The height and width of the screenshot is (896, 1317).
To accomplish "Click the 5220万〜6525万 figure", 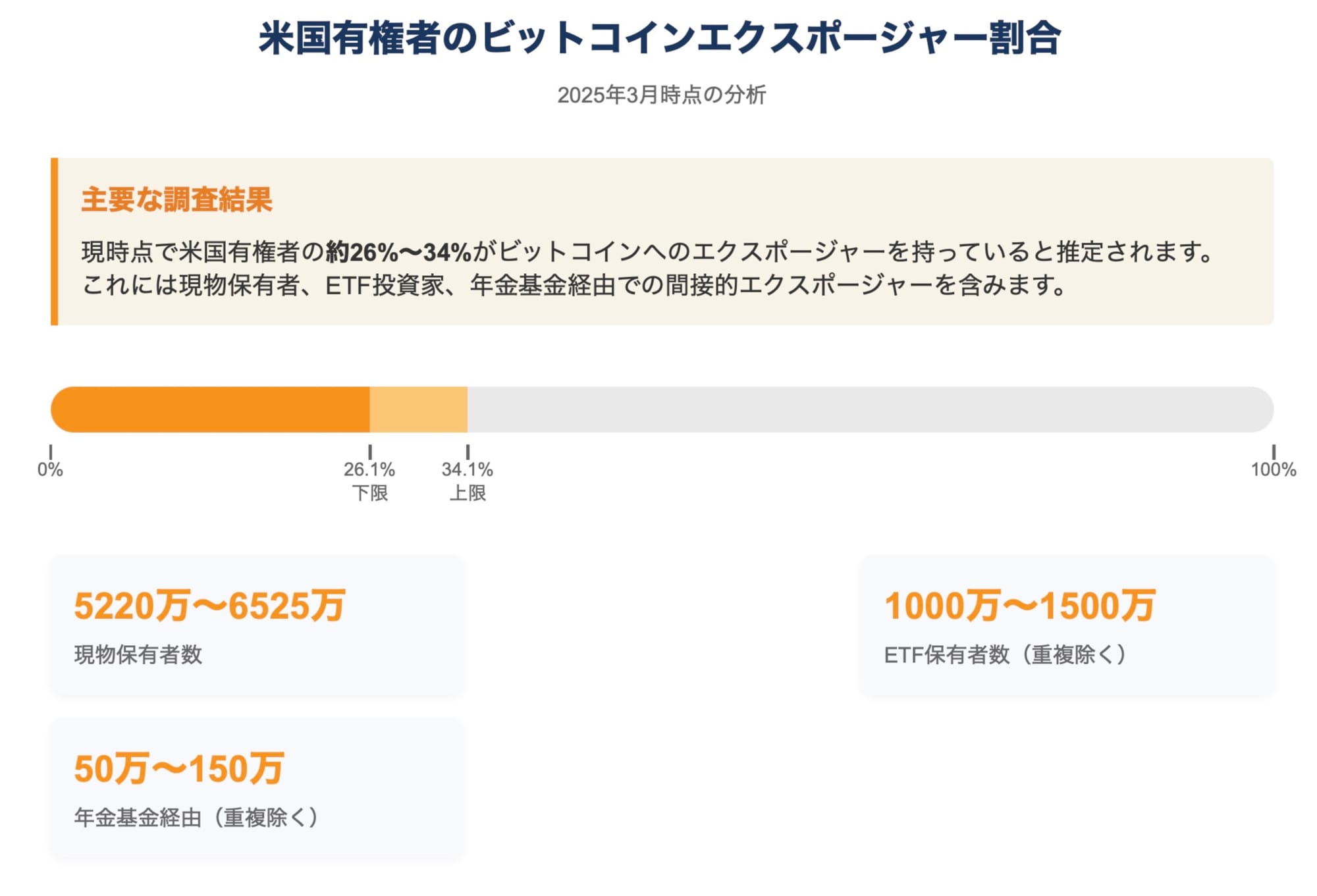I will 209,606.
